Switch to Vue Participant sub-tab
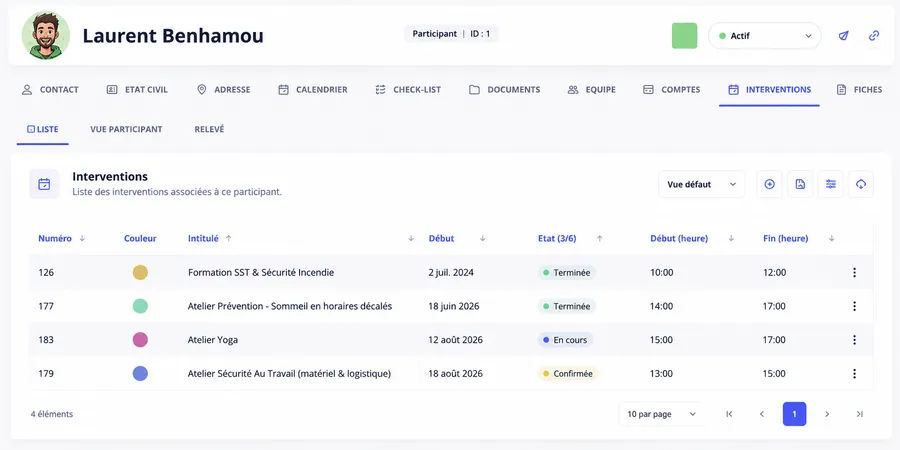This screenshot has height=450, width=900. [126, 129]
